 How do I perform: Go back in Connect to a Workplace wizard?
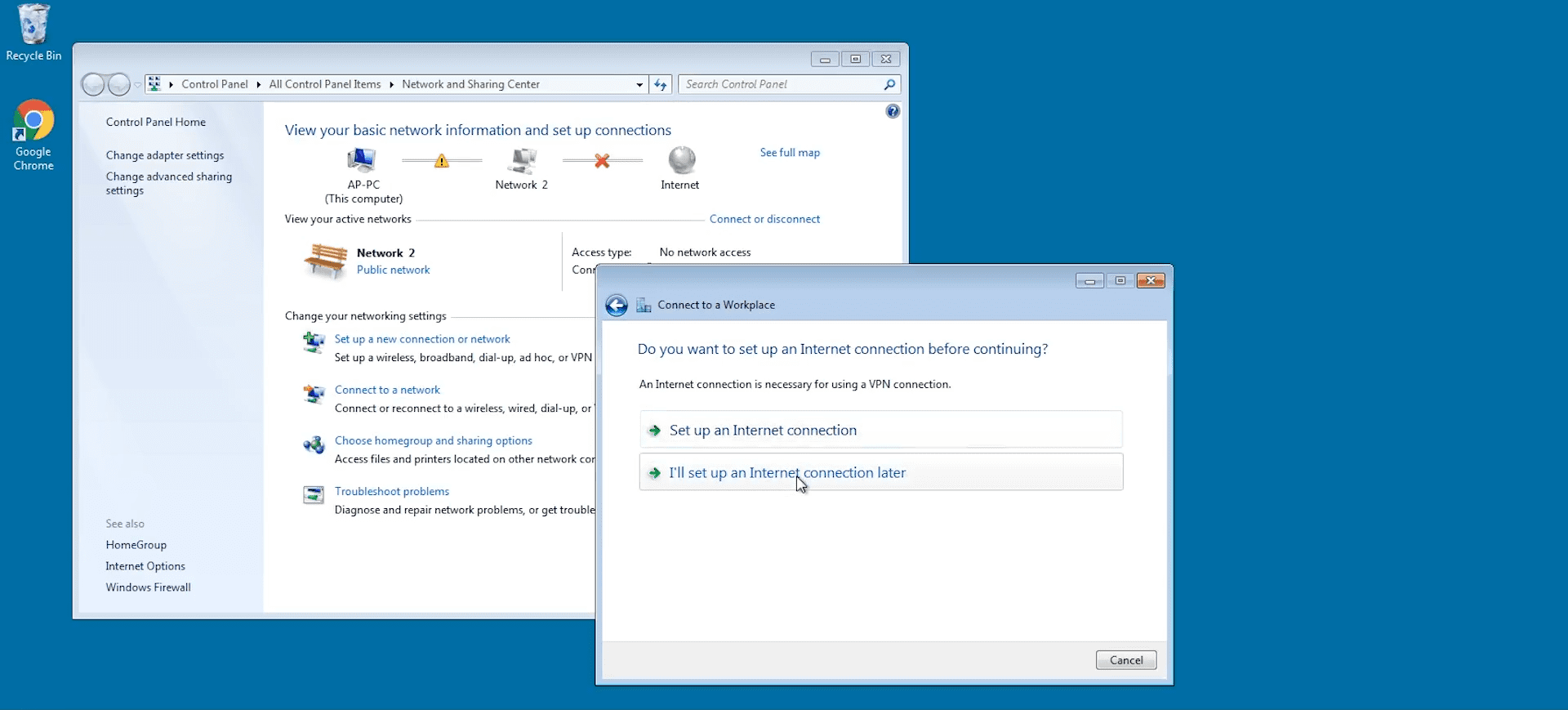pyautogui.click(x=617, y=306)
